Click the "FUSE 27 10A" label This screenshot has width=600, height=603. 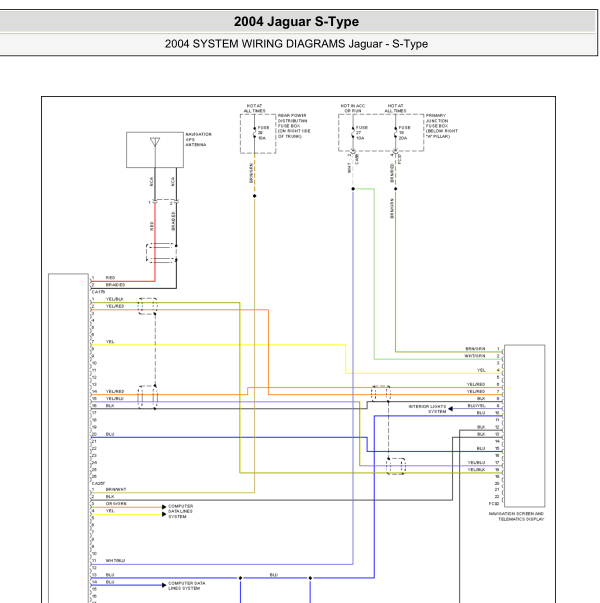(362, 133)
